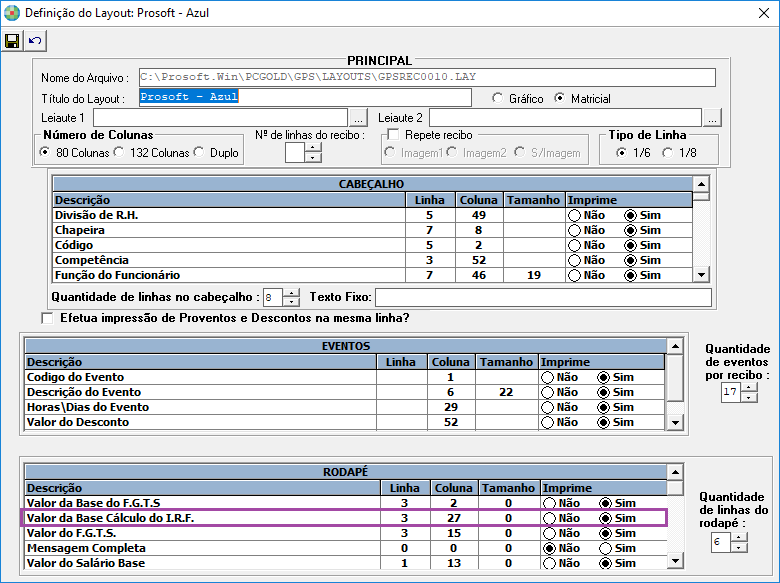
Task: Click the Texto Fixo input field
Action: pos(543,297)
